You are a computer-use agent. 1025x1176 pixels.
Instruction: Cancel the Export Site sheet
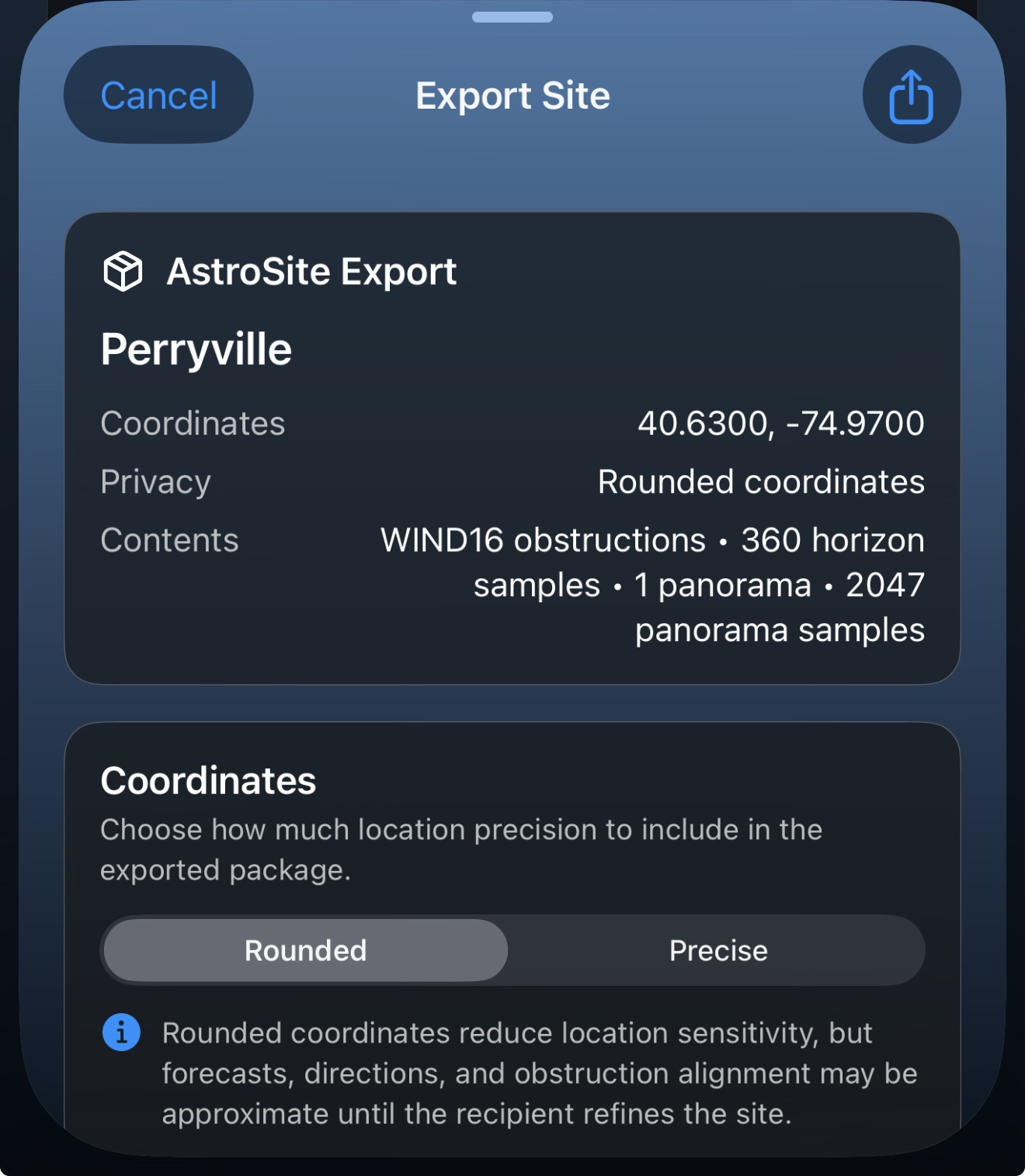pos(158,95)
